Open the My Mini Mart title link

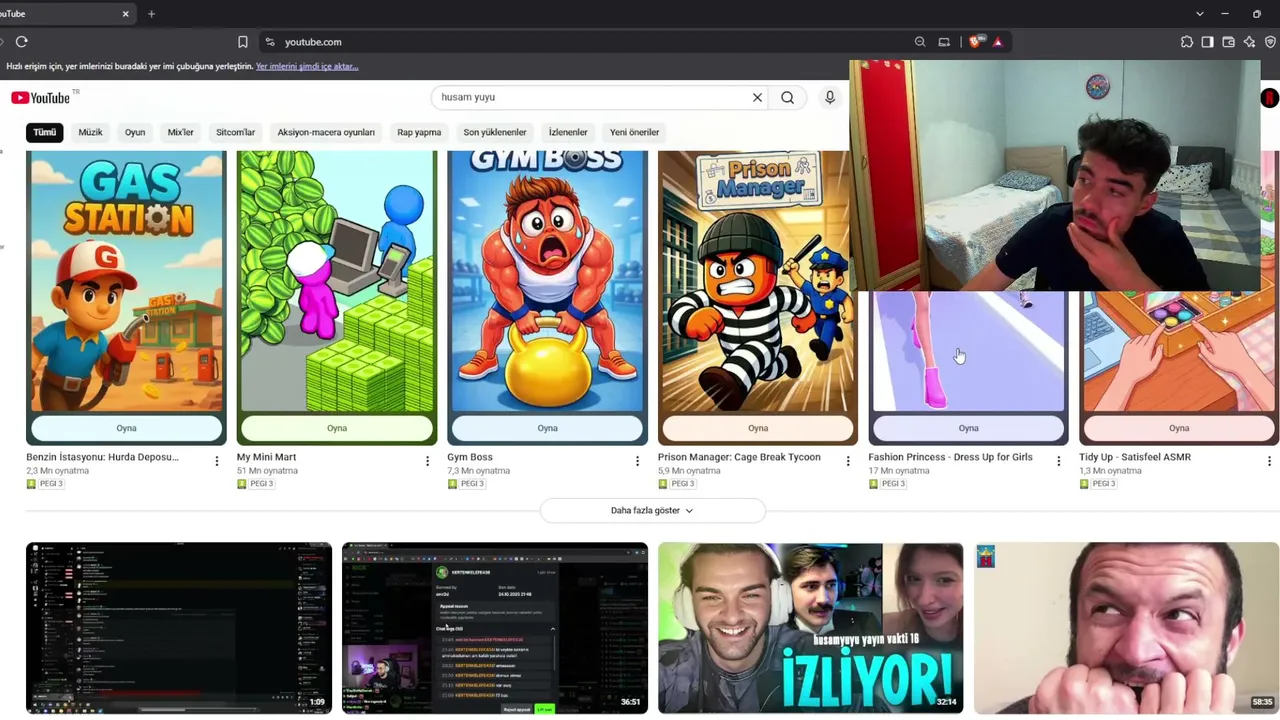[266, 457]
